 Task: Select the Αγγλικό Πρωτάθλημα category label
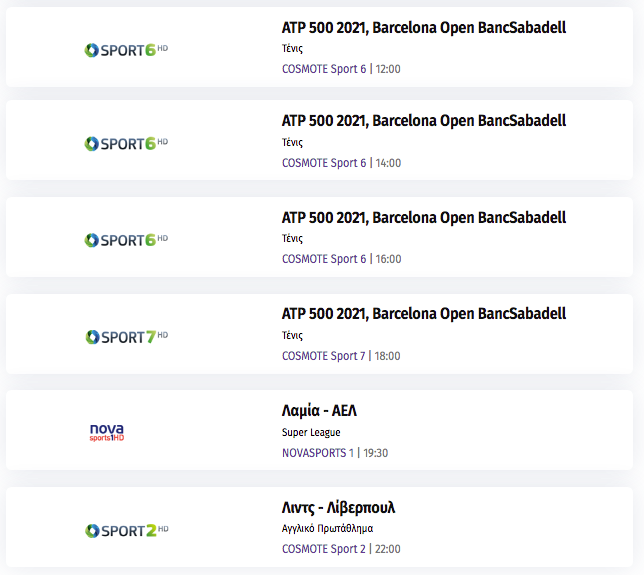(x=327, y=529)
